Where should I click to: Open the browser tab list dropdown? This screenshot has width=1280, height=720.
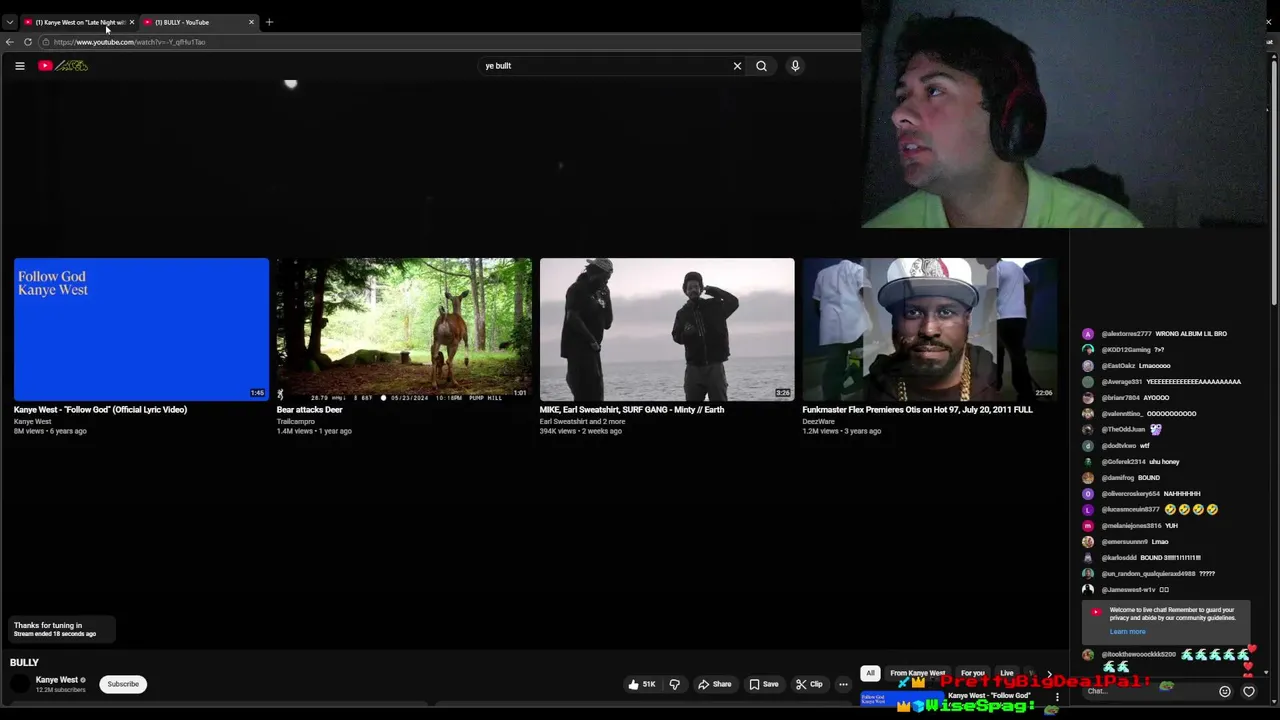[9, 22]
